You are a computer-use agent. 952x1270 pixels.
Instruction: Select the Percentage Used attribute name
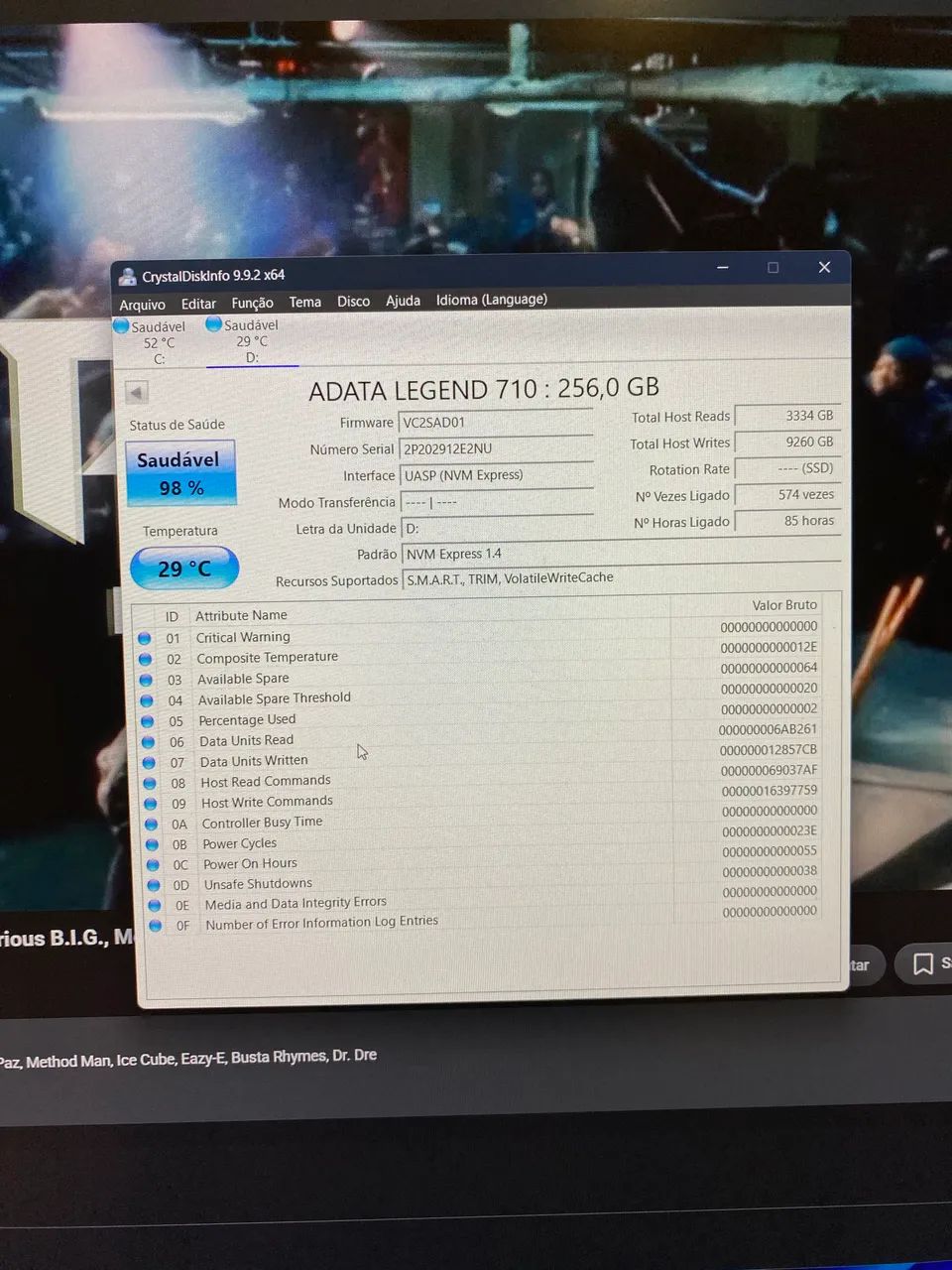pos(247,719)
